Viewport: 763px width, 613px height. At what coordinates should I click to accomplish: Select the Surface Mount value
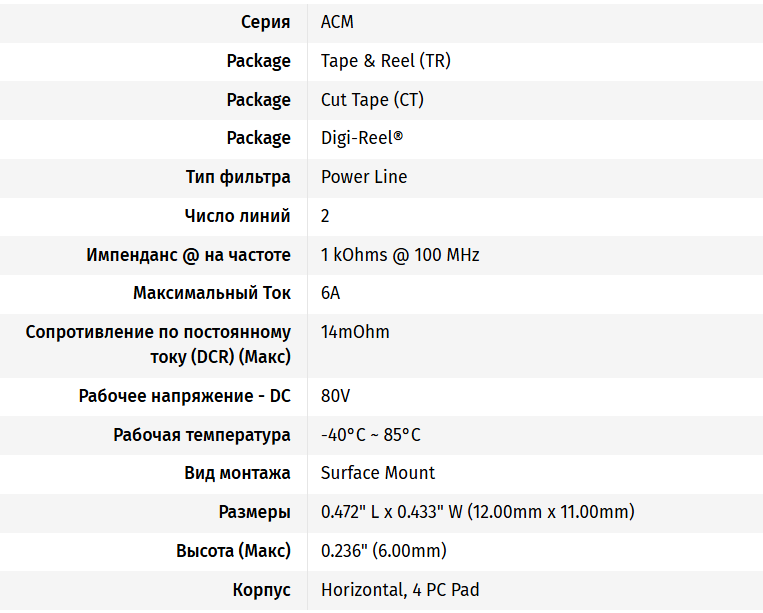378,473
